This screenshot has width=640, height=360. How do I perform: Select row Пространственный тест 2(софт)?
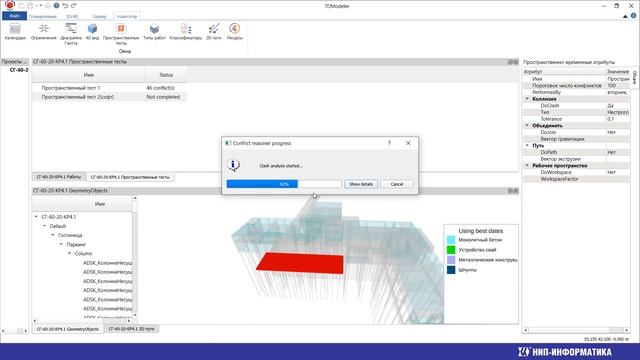(109, 97)
